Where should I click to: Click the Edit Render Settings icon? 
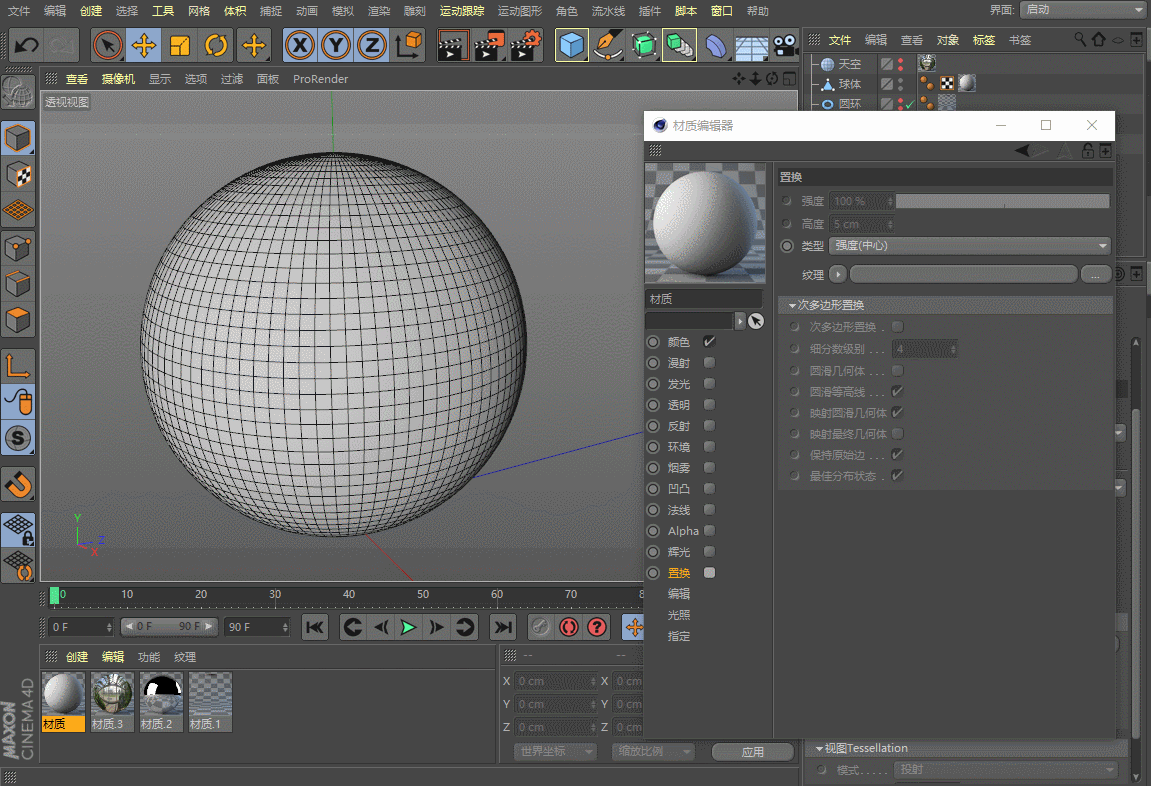[526, 46]
